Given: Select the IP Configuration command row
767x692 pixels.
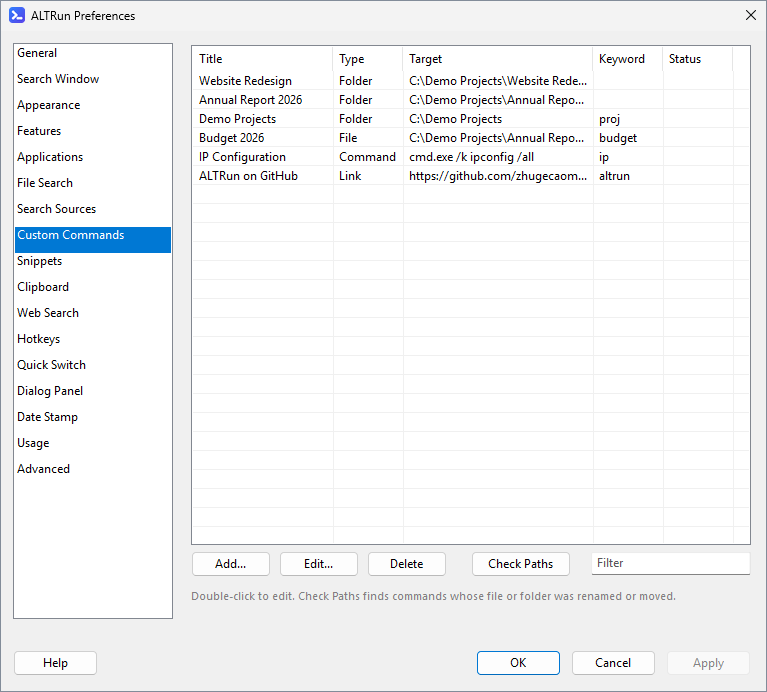Looking at the screenshot, I should pos(471,156).
